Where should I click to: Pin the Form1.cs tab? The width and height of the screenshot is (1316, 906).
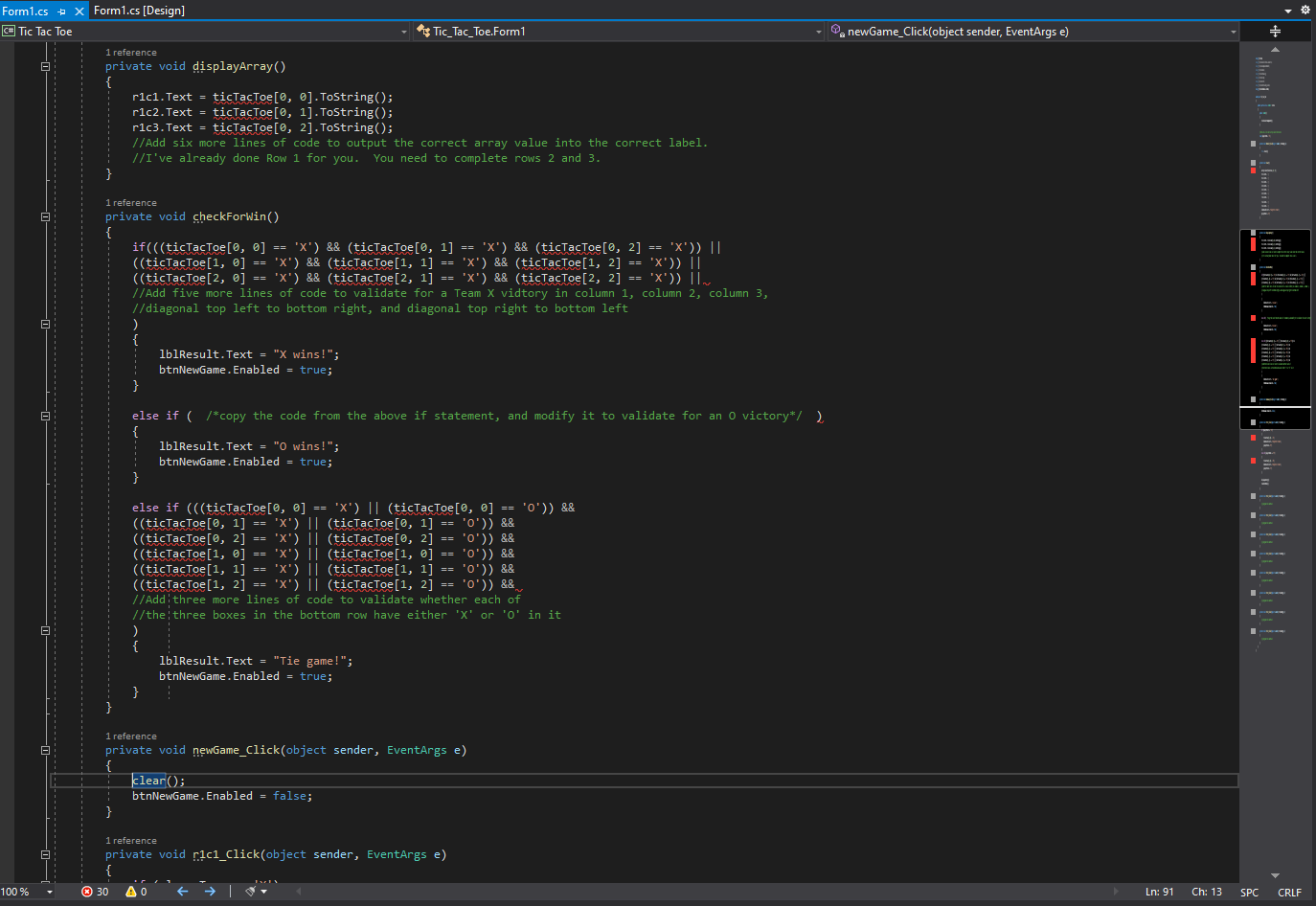[x=62, y=11]
